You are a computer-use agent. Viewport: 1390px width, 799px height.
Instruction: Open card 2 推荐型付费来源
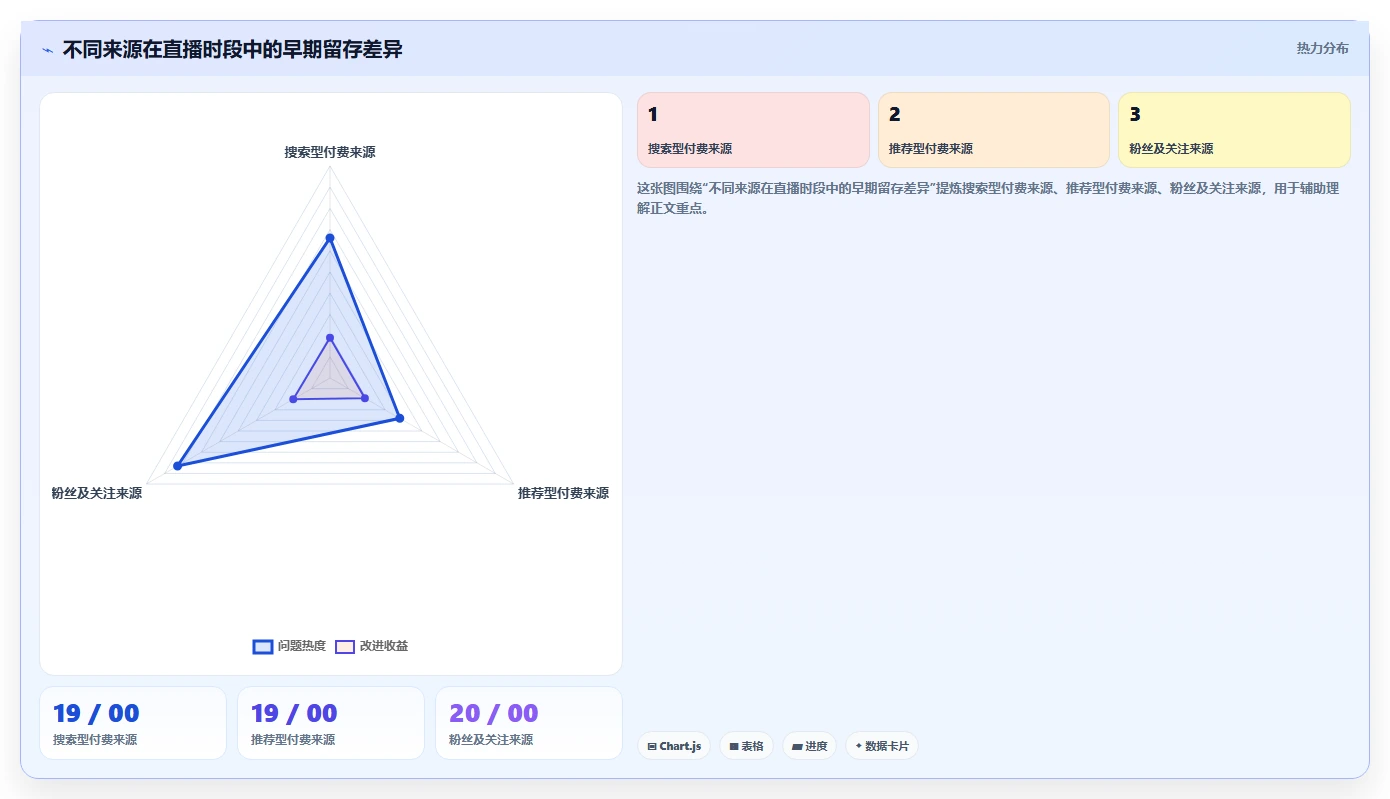pos(994,130)
